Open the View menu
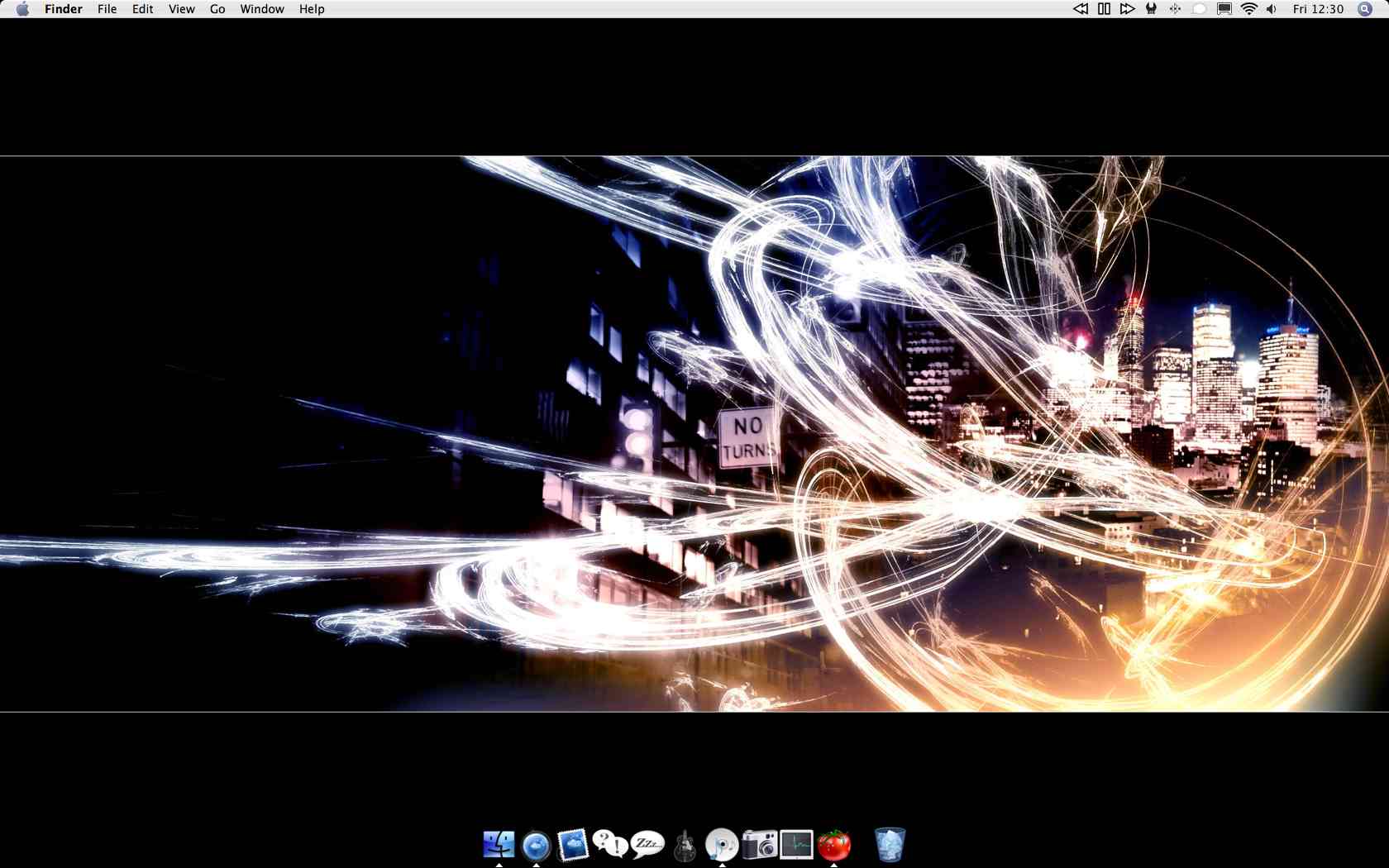 pos(182,9)
